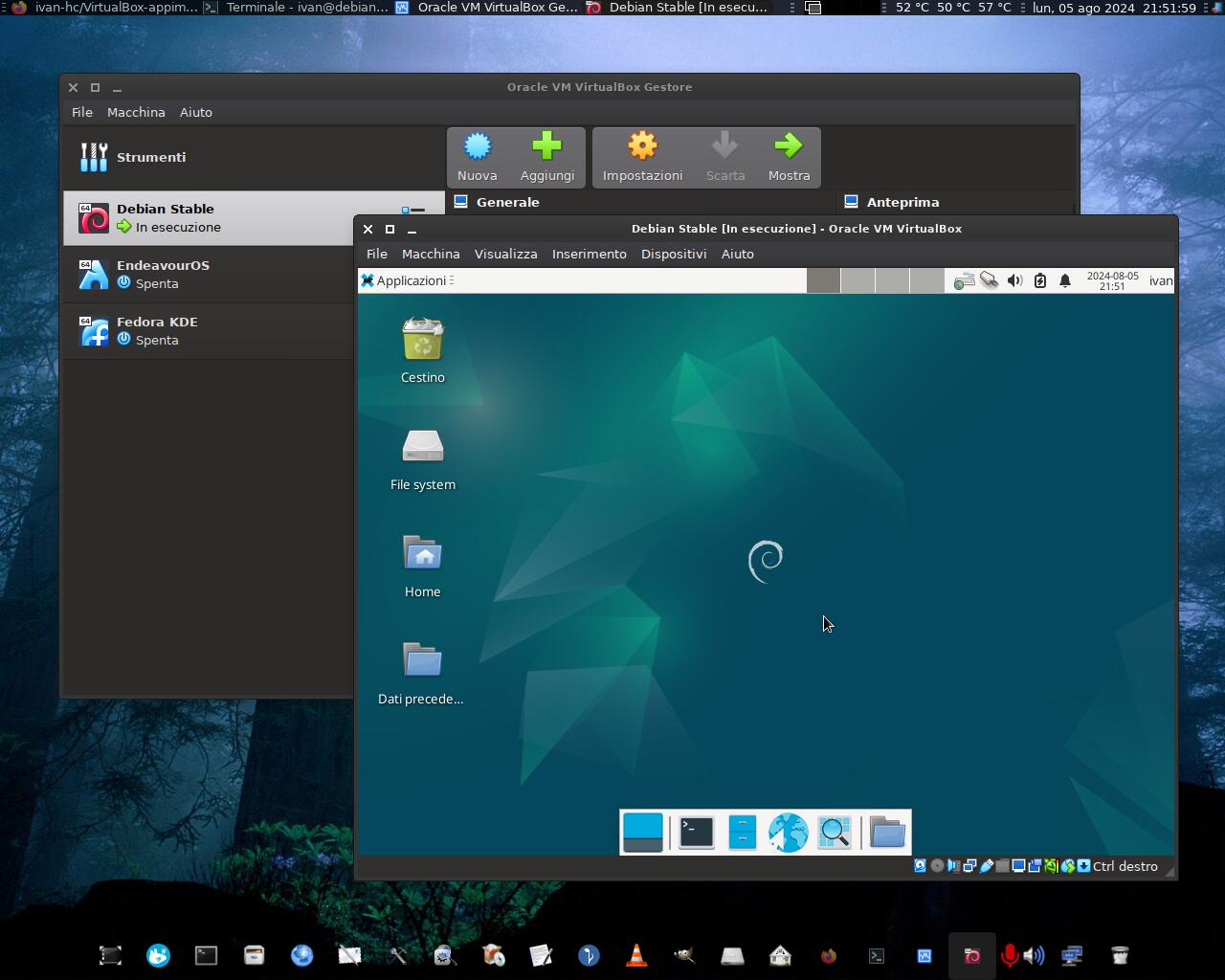Open the Cestino trash icon on guest desktop
This screenshot has height=980, width=1225.
(x=422, y=339)
